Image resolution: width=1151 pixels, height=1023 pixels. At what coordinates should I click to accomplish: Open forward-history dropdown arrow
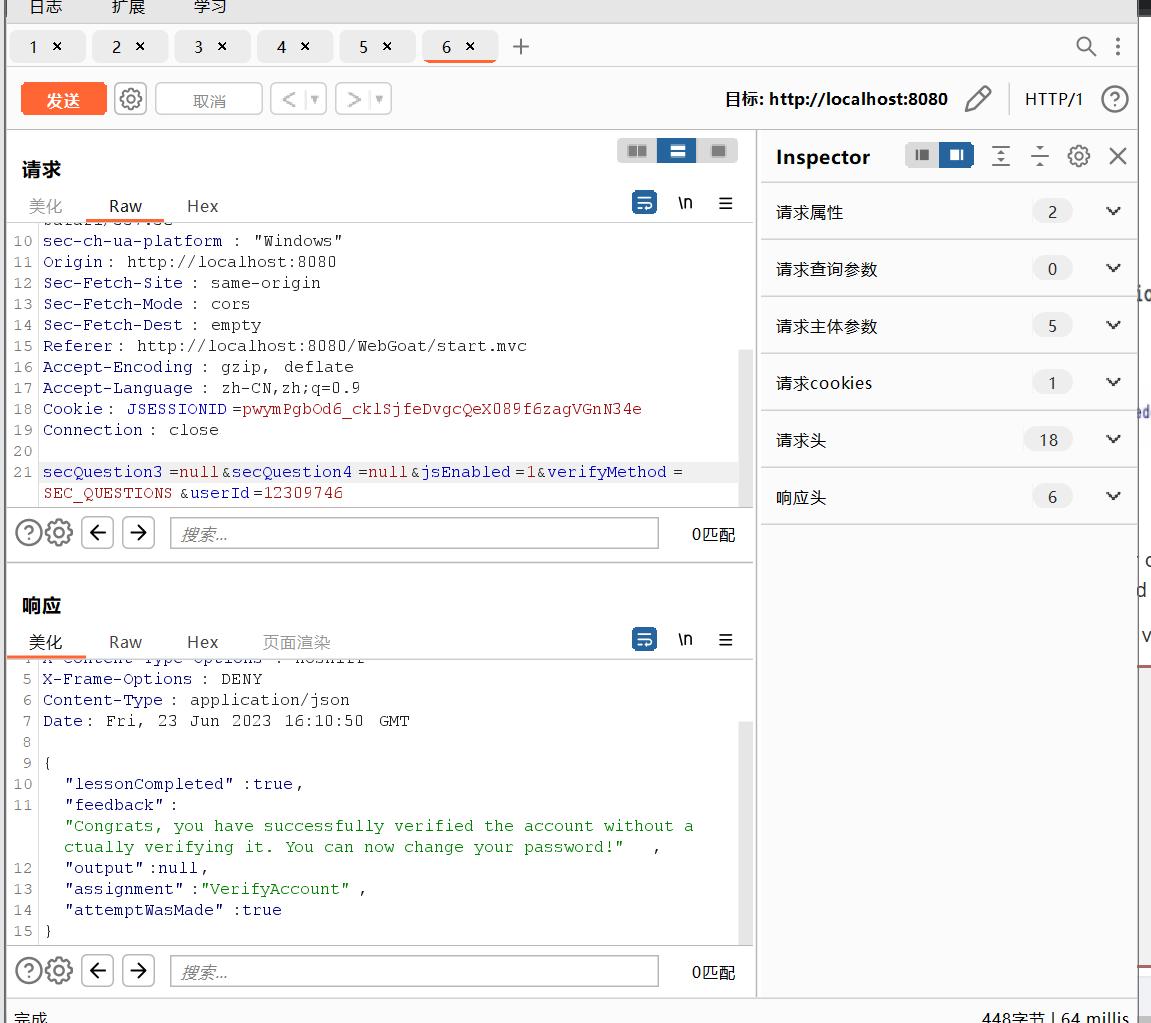click(x=380, y=99)
